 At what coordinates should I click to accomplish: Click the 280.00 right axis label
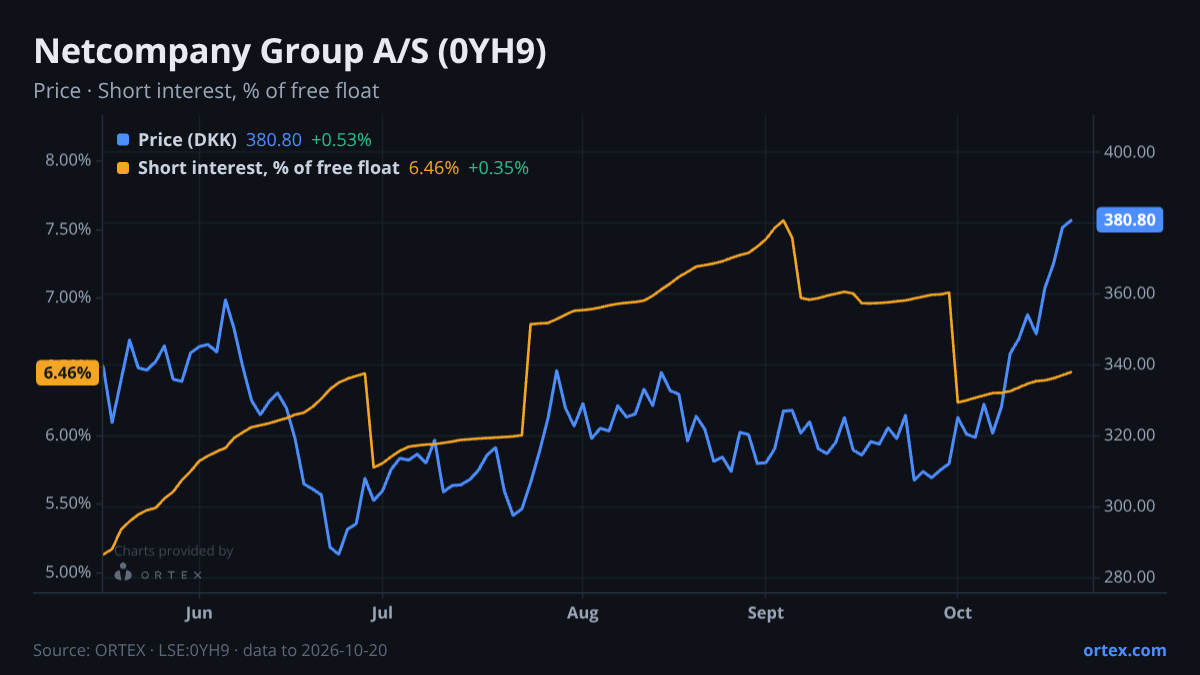1130,577
